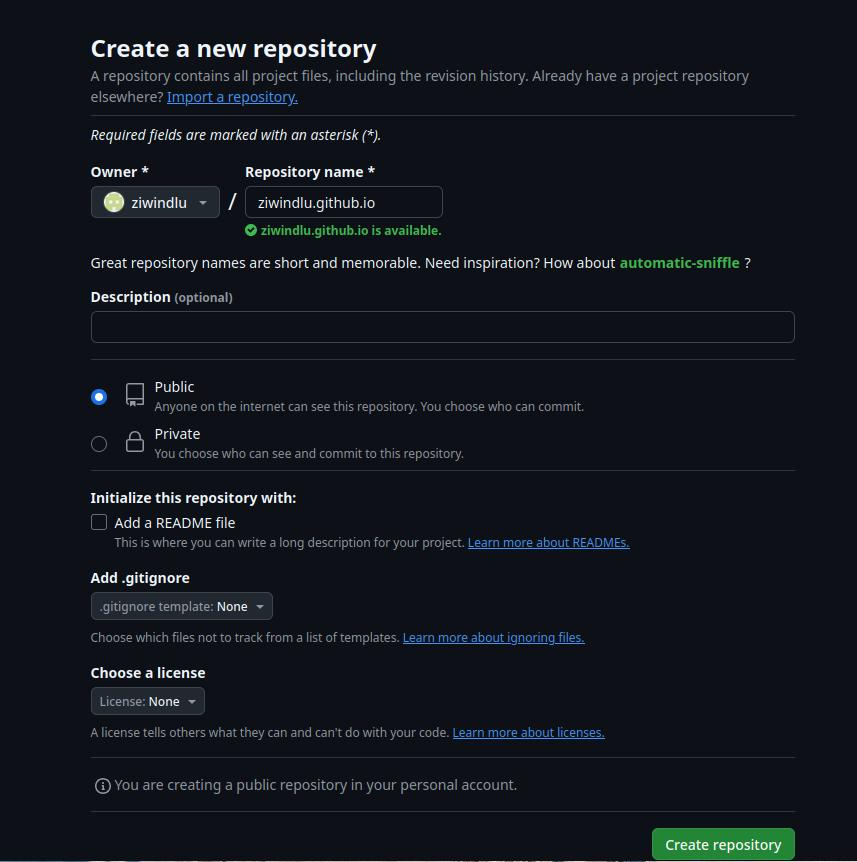Click the Add a README file label
Image resolution: width=857 pixels, height=862 pixels.
click(174, 523)
